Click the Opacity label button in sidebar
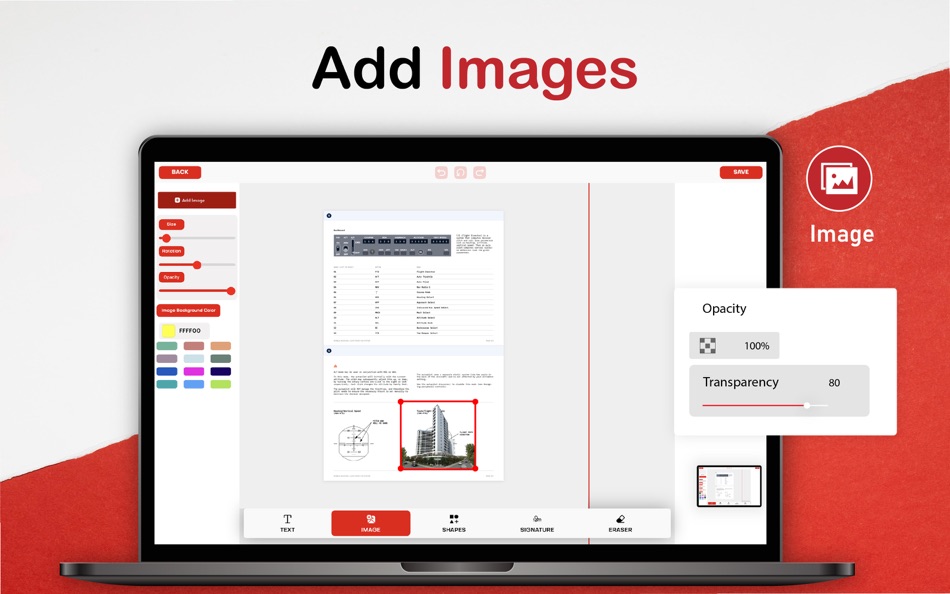Viewport: 950px width, 594px height. tap(171, 277)
